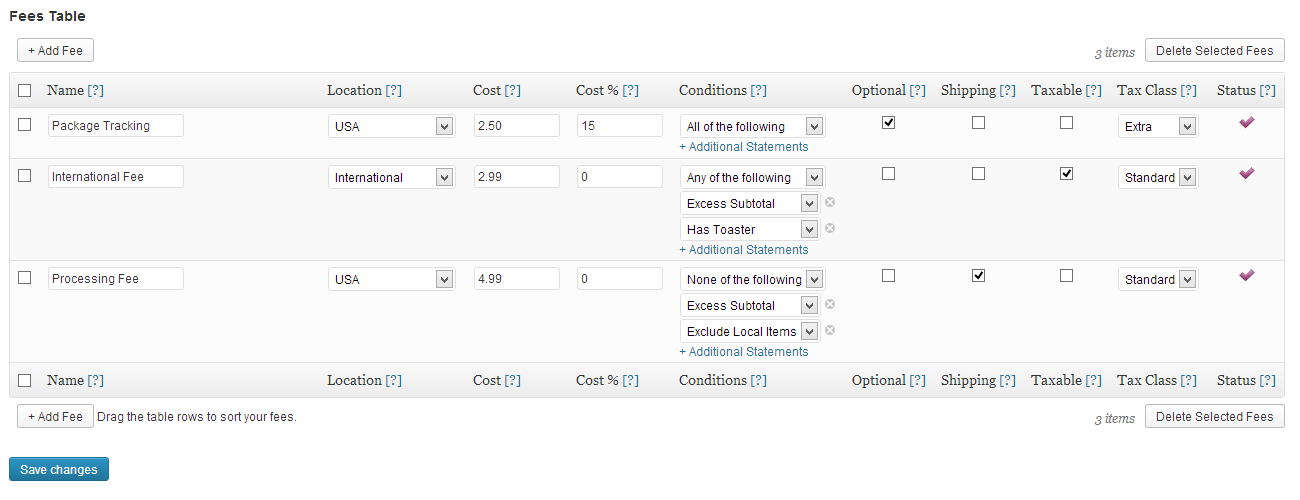The width and height of the screenshot is (1300, 500).
Task: Open help tip beside top Conditions header
Action: (759, 90)
